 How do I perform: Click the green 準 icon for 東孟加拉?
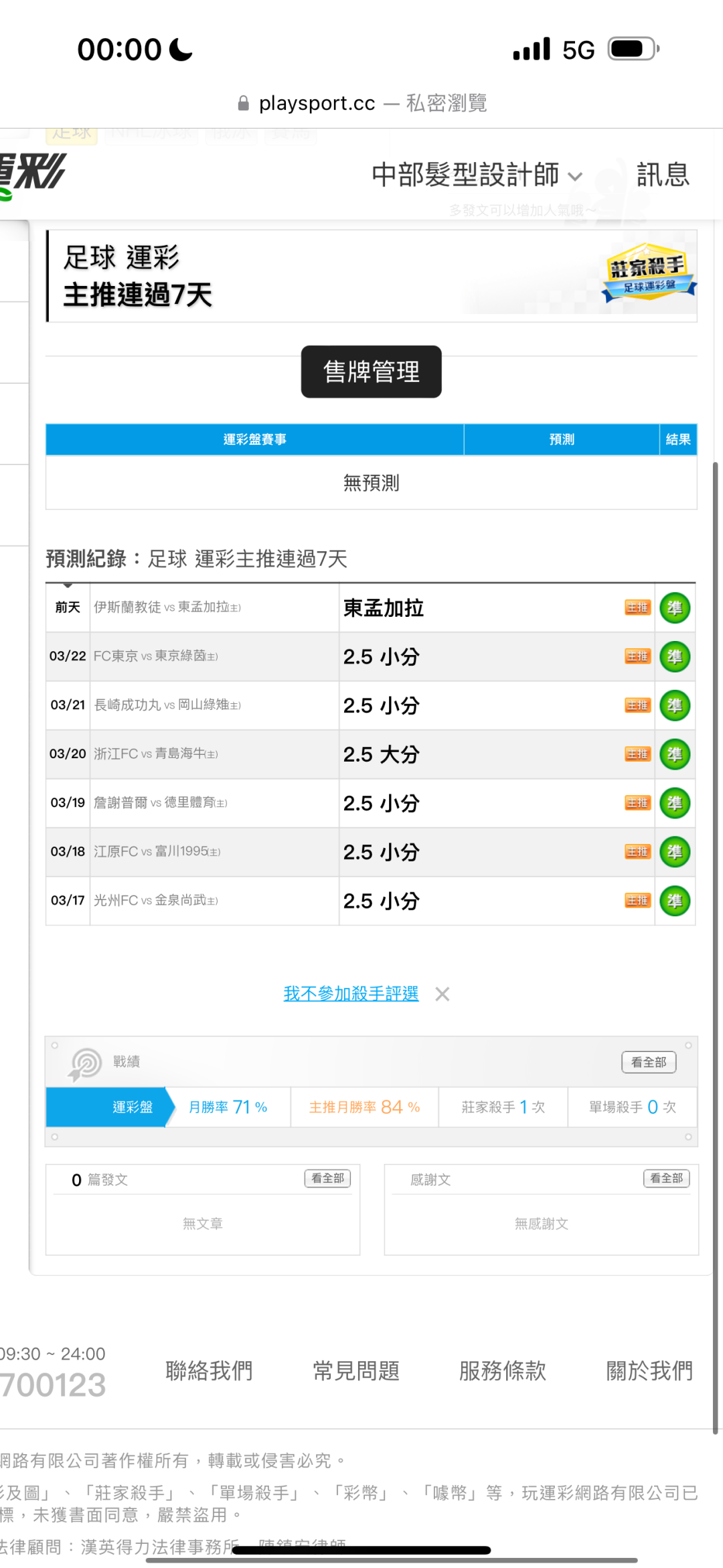pyautogui.click(x=674, y=608)
